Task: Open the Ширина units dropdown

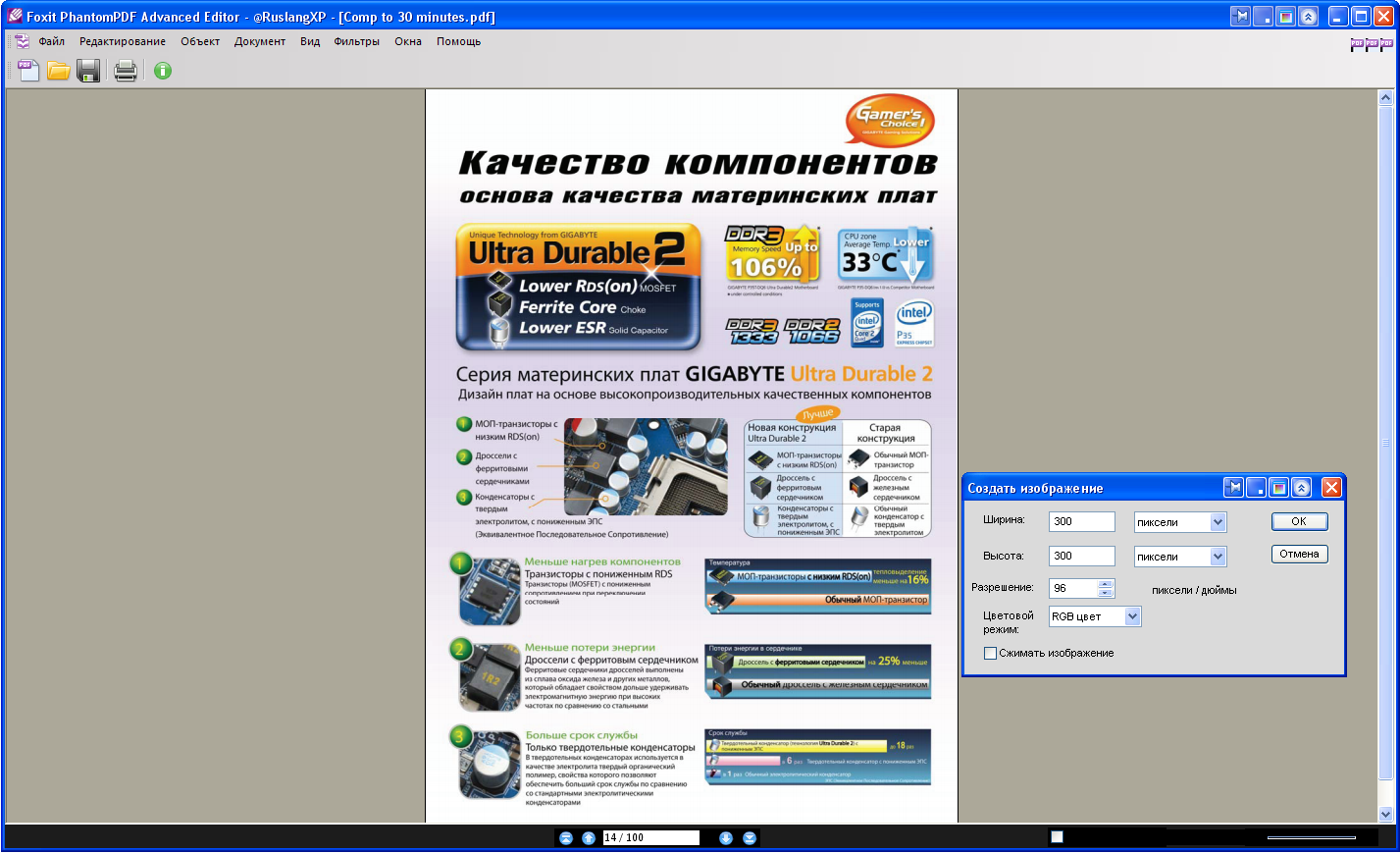Action: [1218, 522]
